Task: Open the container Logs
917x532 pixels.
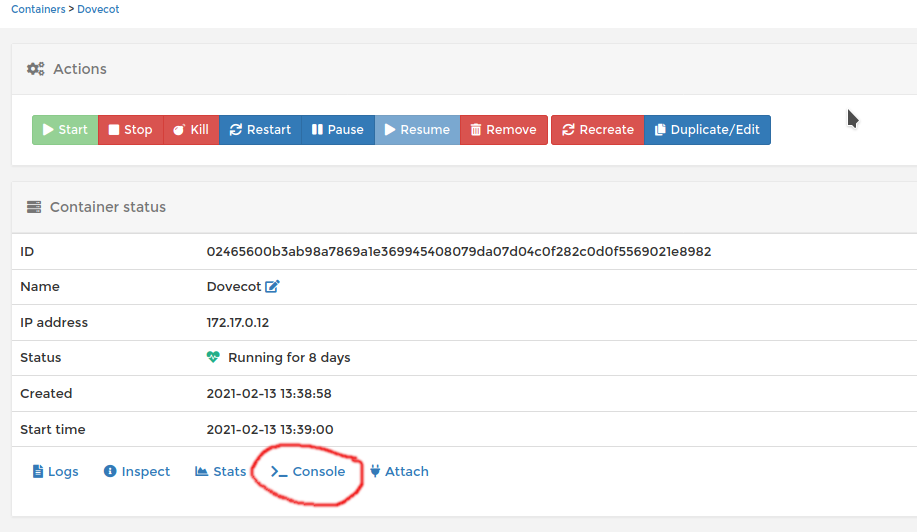Action: 56,471
